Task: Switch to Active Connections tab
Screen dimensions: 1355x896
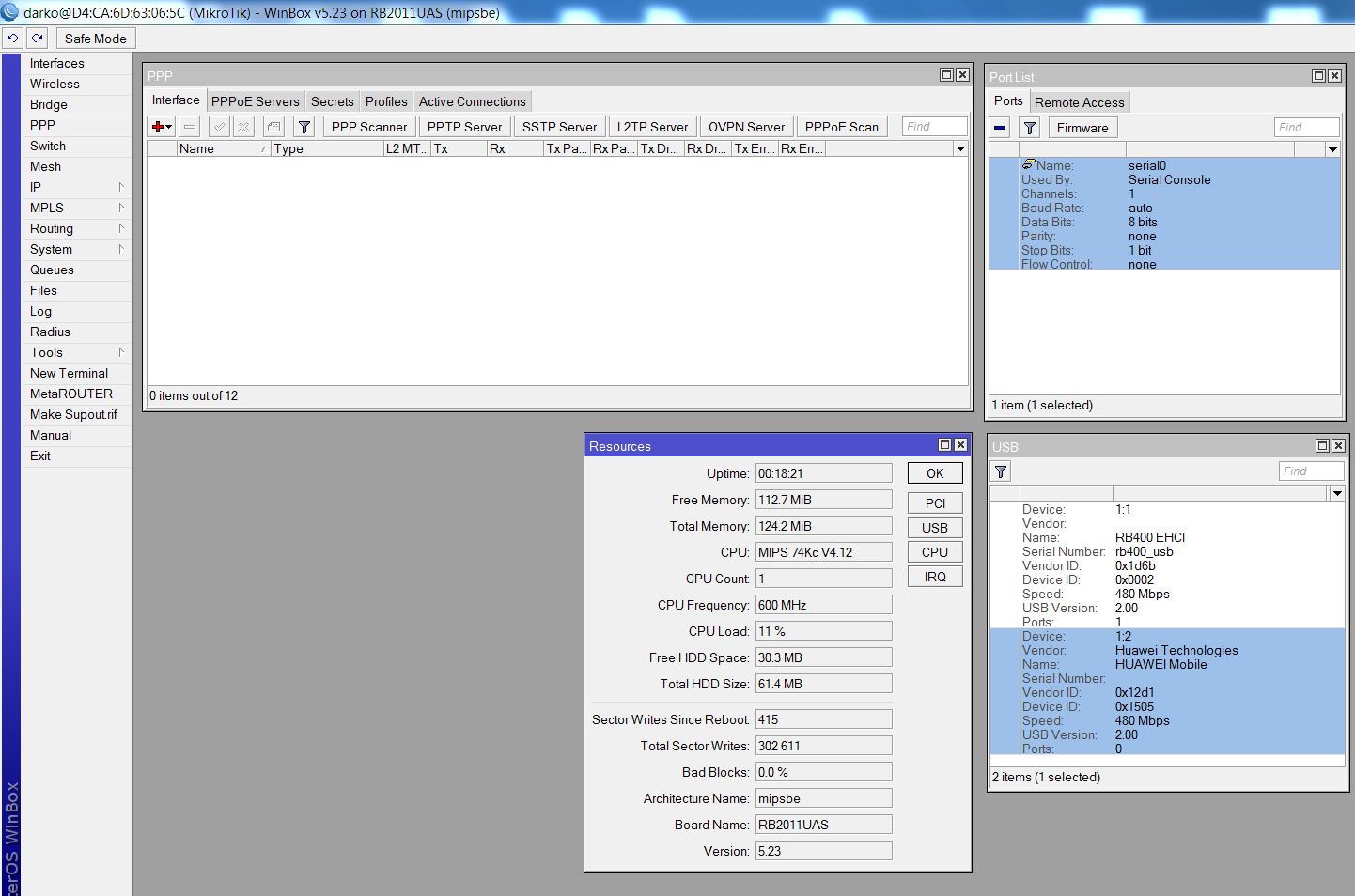Action: (473, 101)
